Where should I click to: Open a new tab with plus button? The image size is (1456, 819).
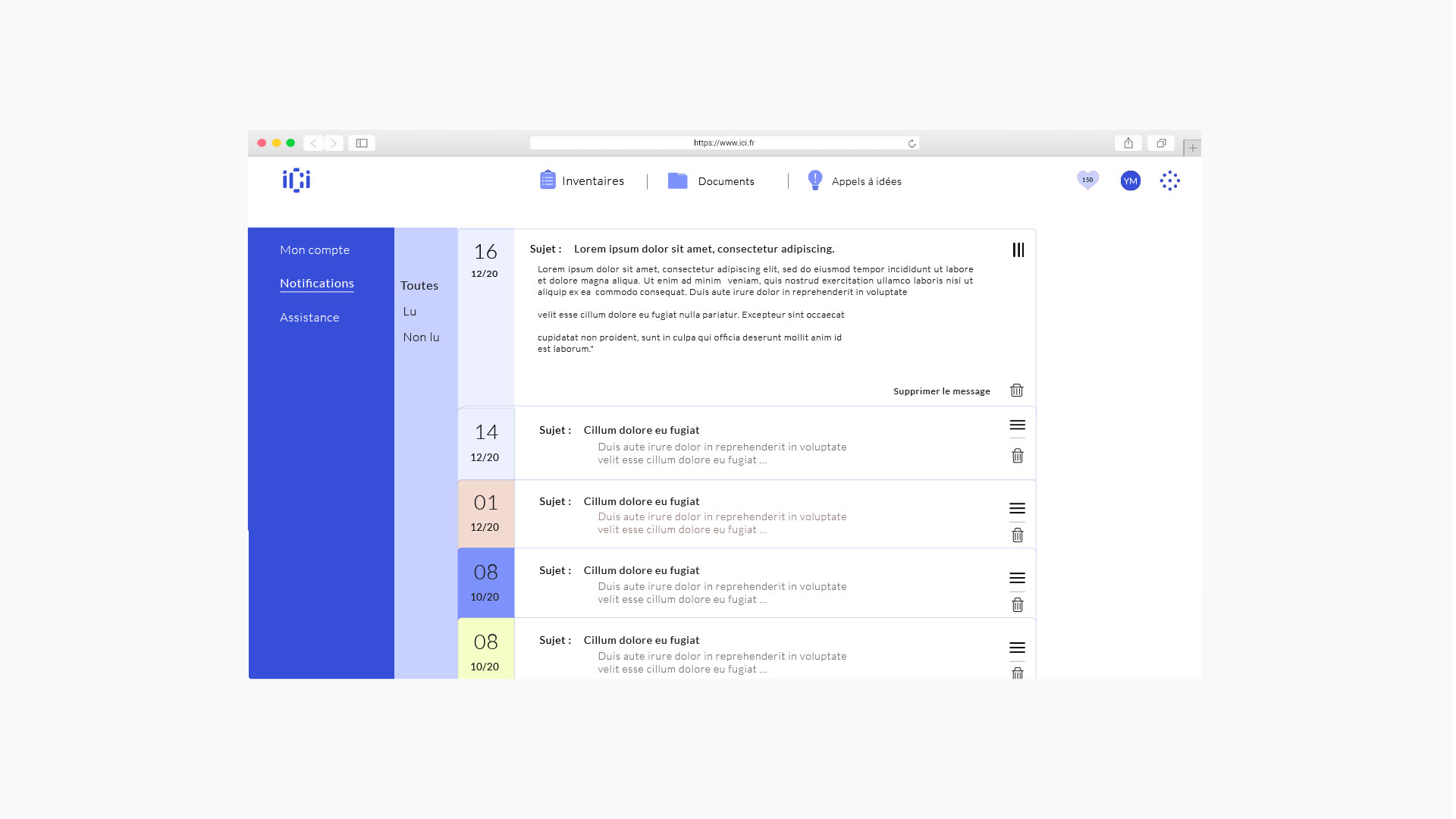click(1192, 148)
